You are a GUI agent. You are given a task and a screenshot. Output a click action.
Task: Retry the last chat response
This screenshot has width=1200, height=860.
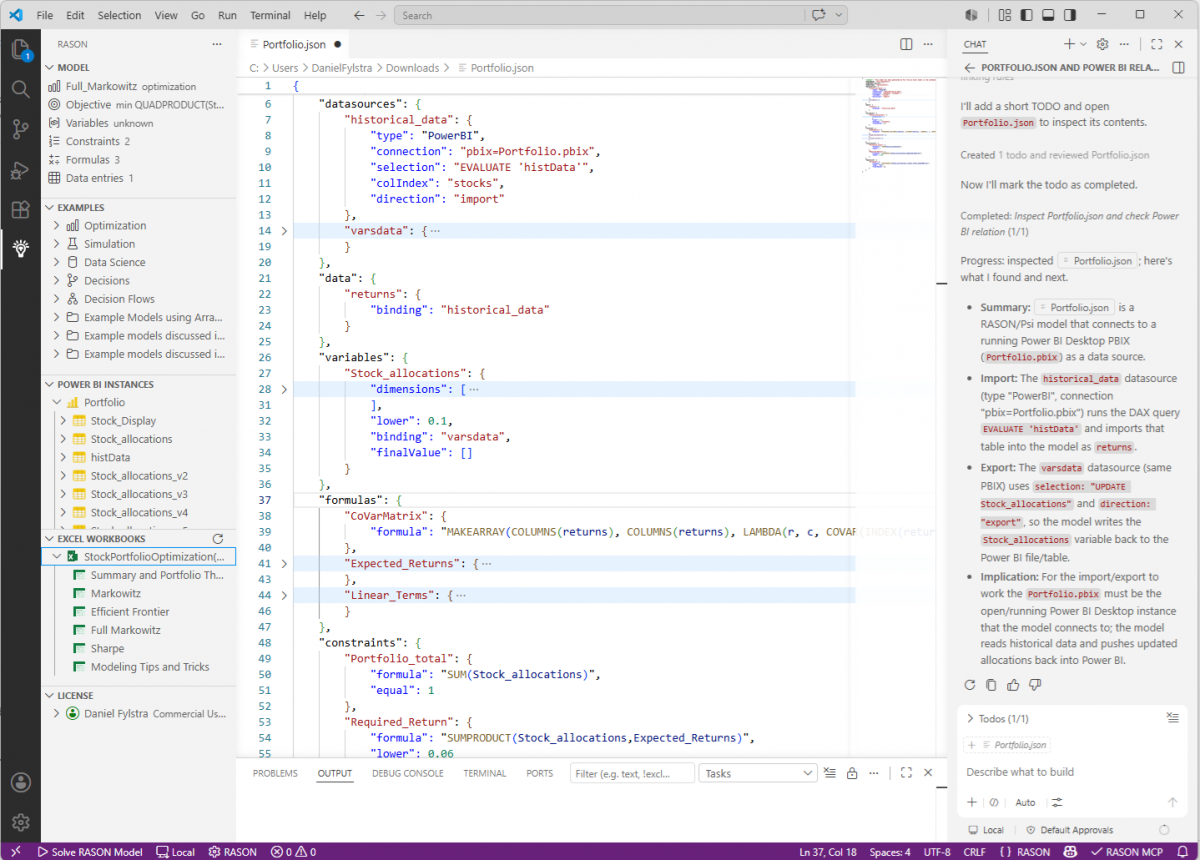pos(969,685)
